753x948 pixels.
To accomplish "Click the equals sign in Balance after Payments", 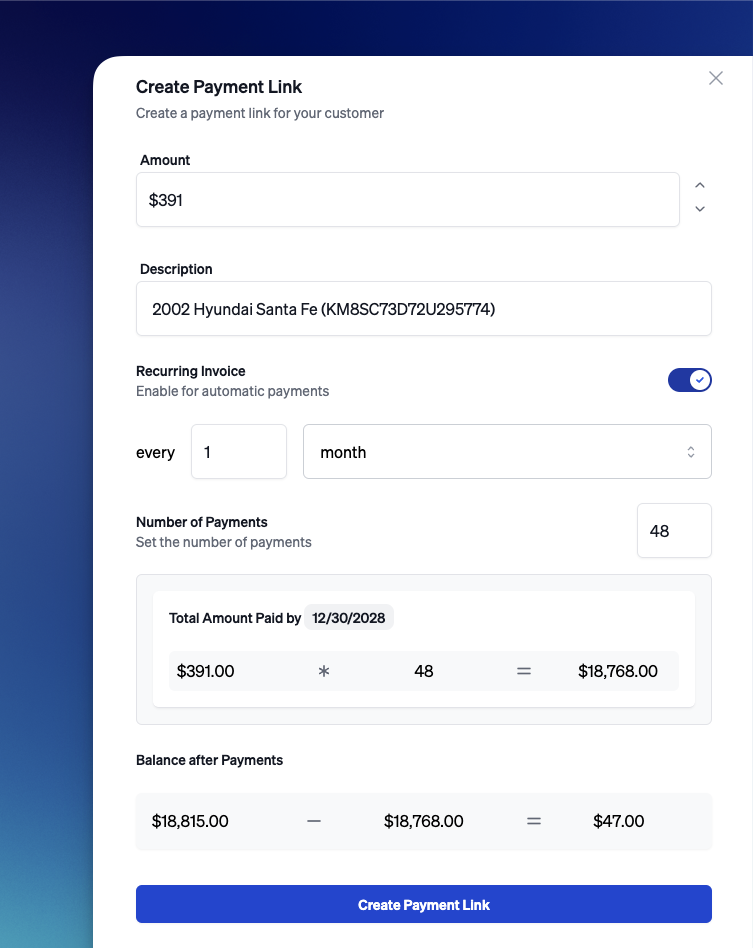I will (x=533, y=821).
